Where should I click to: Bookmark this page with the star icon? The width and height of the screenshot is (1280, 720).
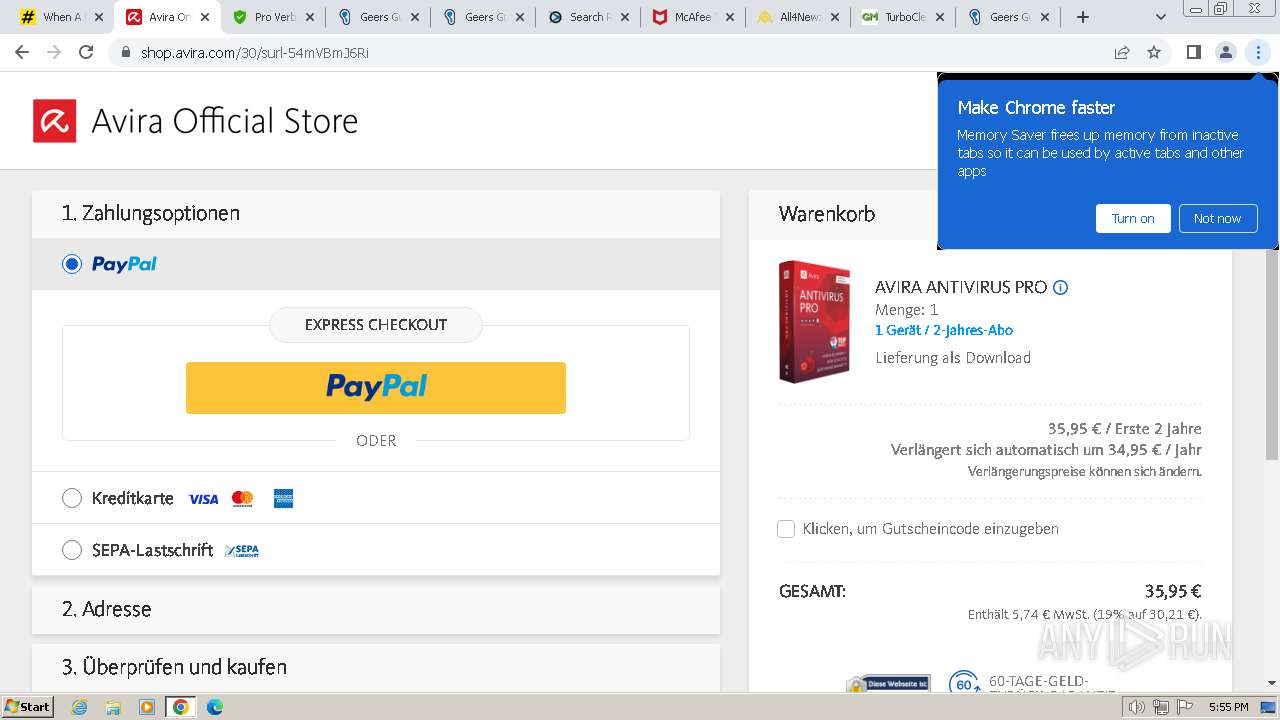1154,52
